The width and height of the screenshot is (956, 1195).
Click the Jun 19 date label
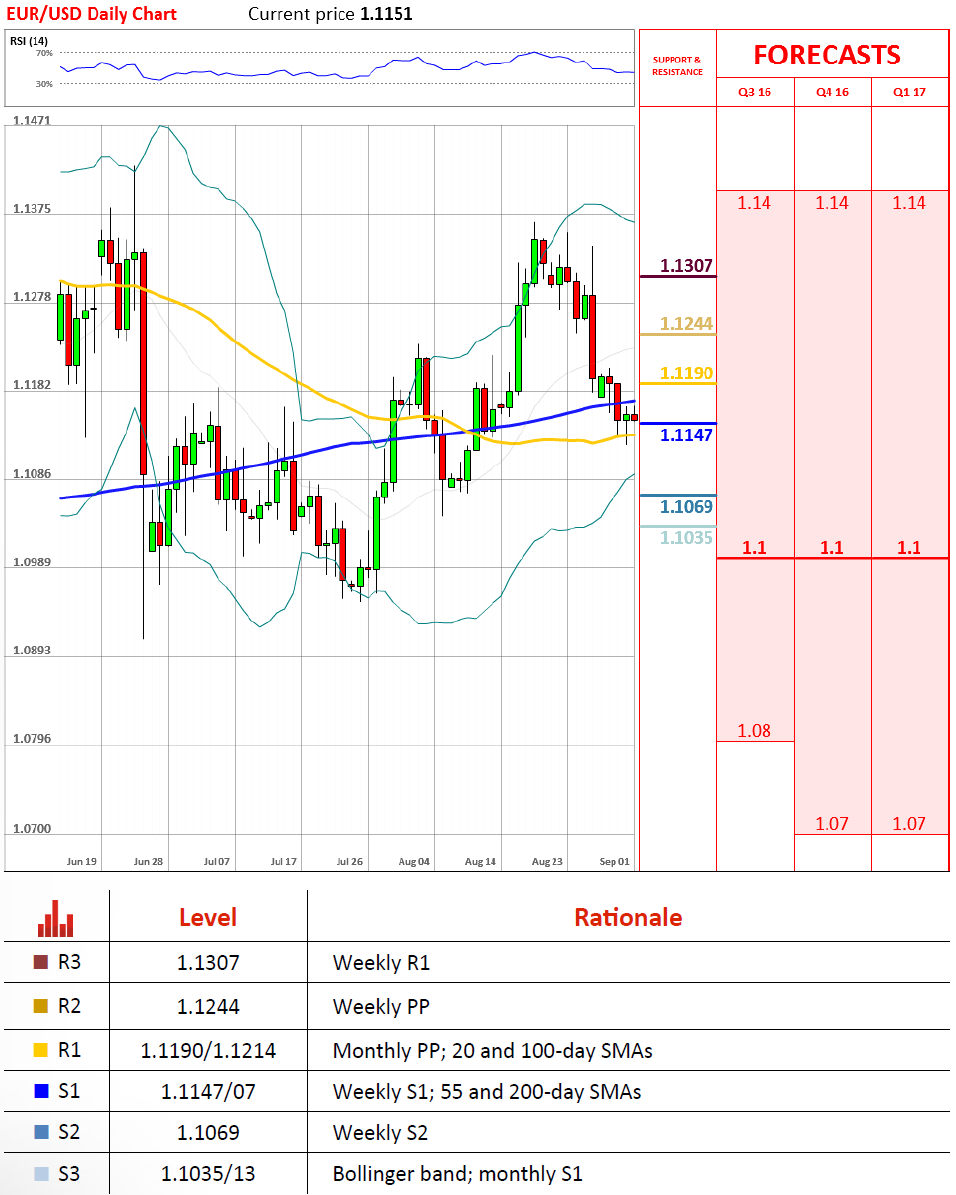[x=82, y=862]
